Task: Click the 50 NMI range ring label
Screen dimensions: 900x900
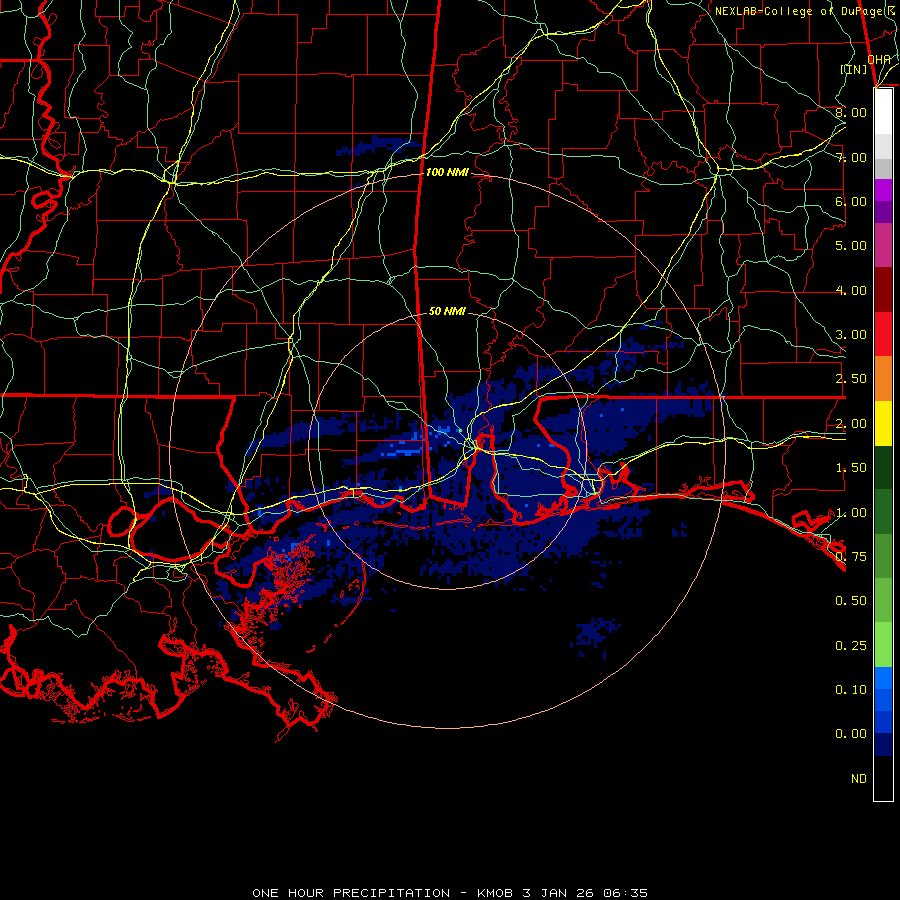Action: click(447, 311)
